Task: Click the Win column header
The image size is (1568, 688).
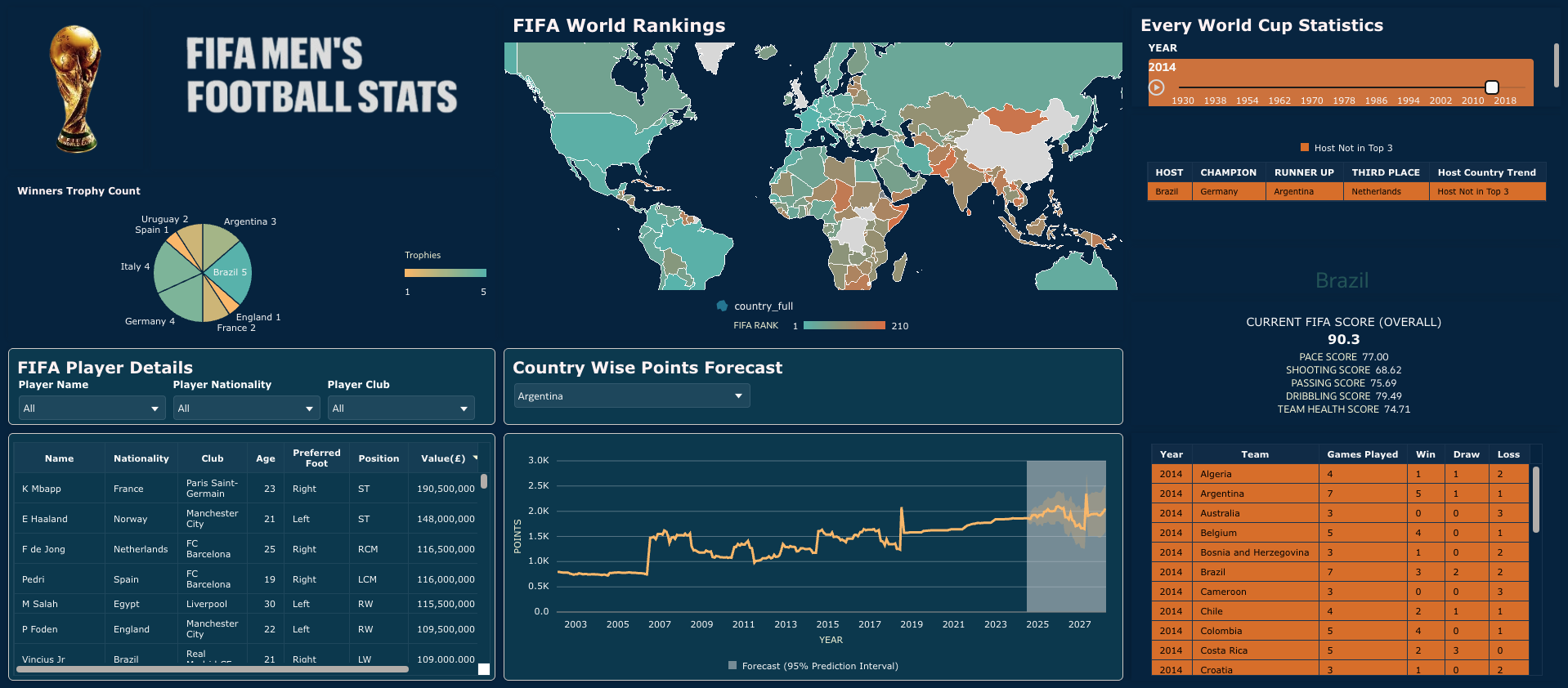Action: (1426, 454)
